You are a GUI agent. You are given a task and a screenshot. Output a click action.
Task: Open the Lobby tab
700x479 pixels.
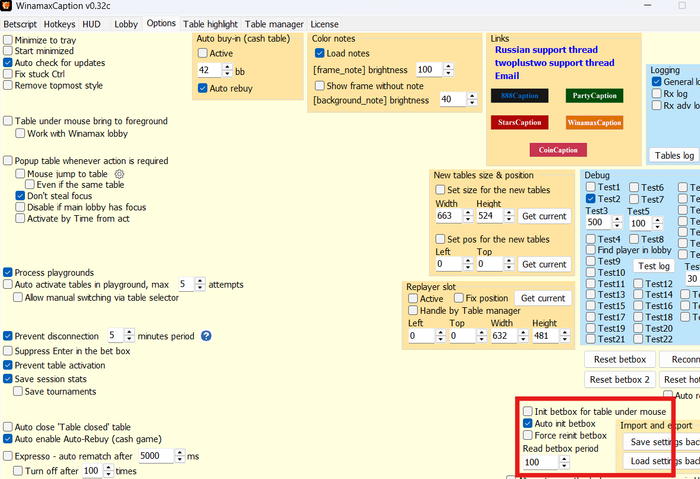click(126, 24)
